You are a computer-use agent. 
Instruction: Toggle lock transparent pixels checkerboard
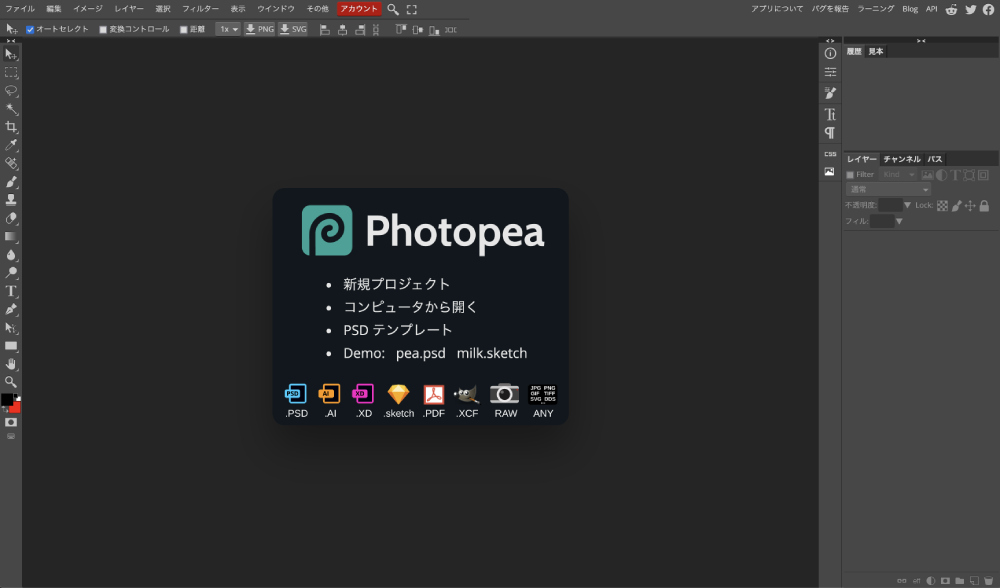(942, 205)
